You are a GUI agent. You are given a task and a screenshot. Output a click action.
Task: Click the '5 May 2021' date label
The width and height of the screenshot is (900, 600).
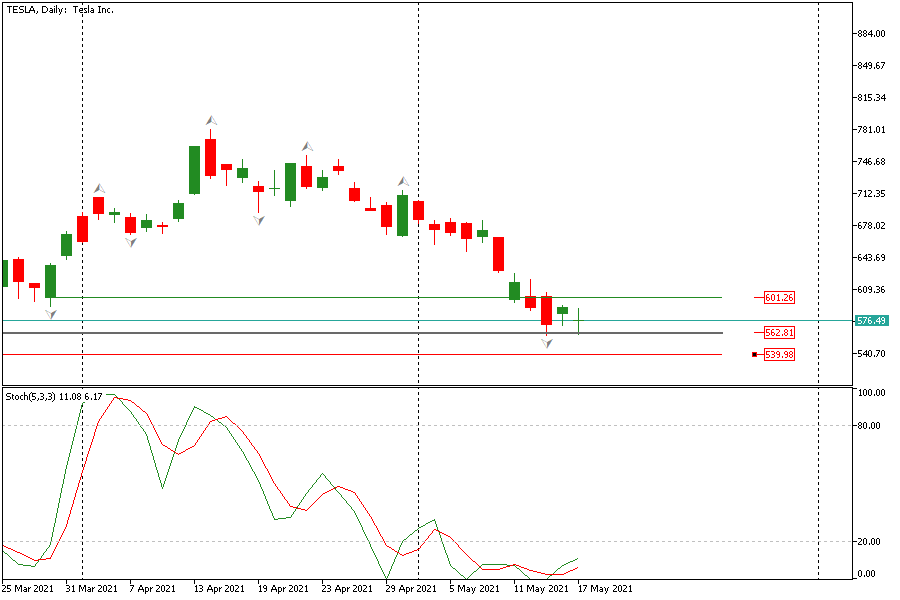pyautogui.click(x=475, y=589)
